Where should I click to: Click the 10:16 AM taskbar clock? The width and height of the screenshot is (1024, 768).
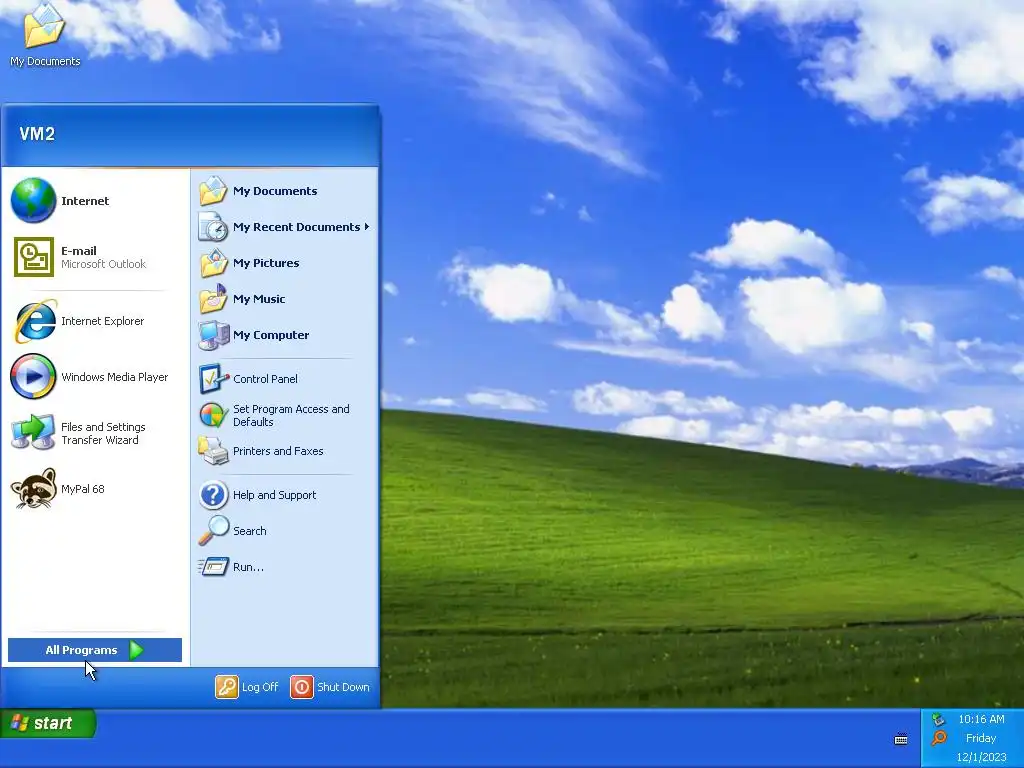tap(981, 719)
